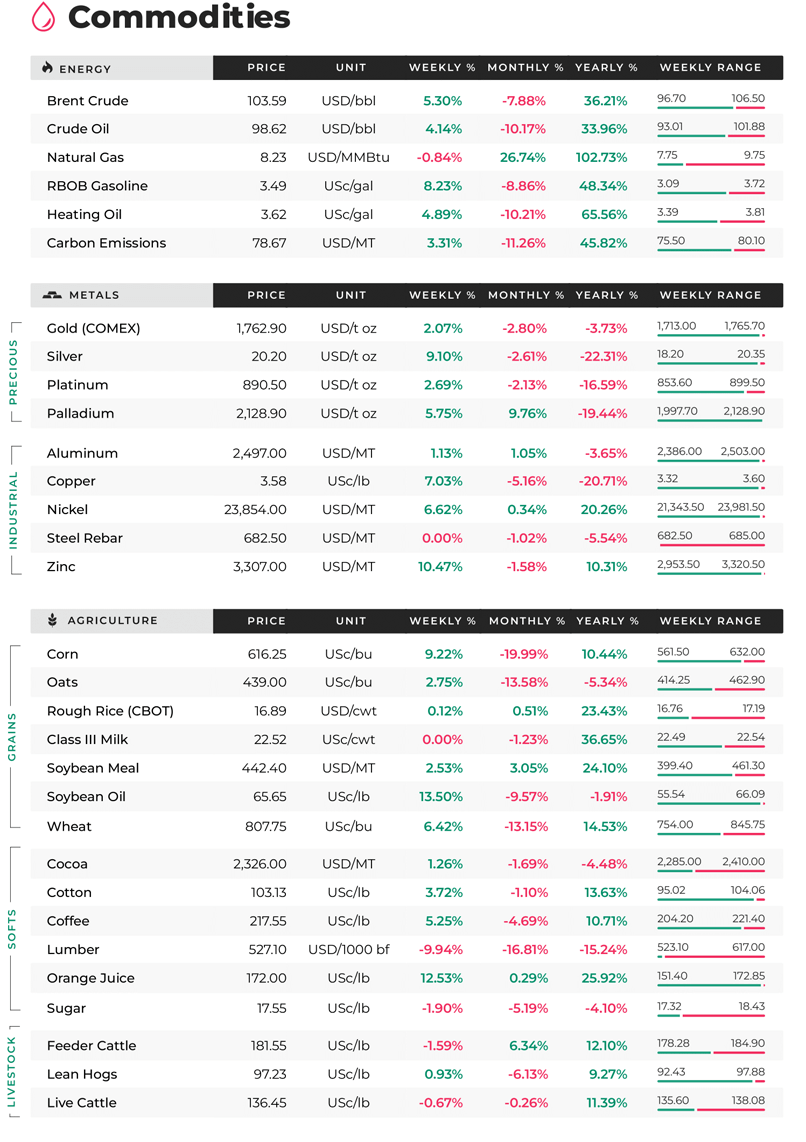
Task: Open the Gold (COMEX) commodity row
Action: click(x=406, y=328)
